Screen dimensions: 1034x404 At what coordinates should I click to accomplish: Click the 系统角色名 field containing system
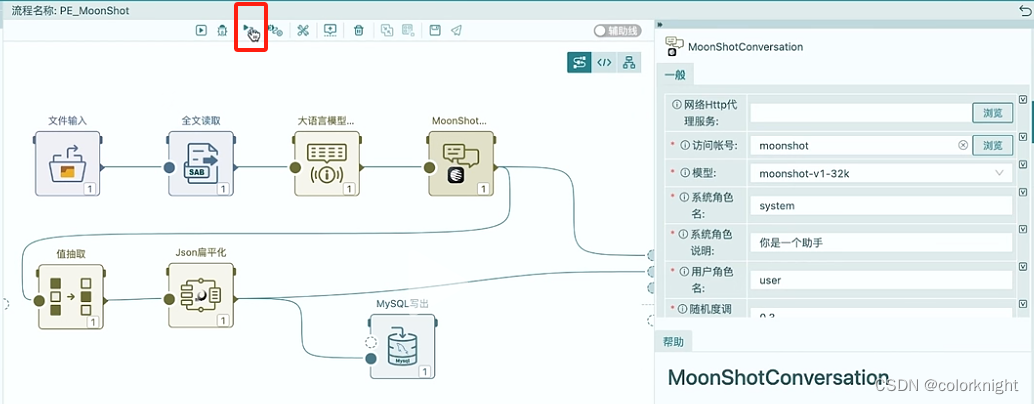click(880, 206)
